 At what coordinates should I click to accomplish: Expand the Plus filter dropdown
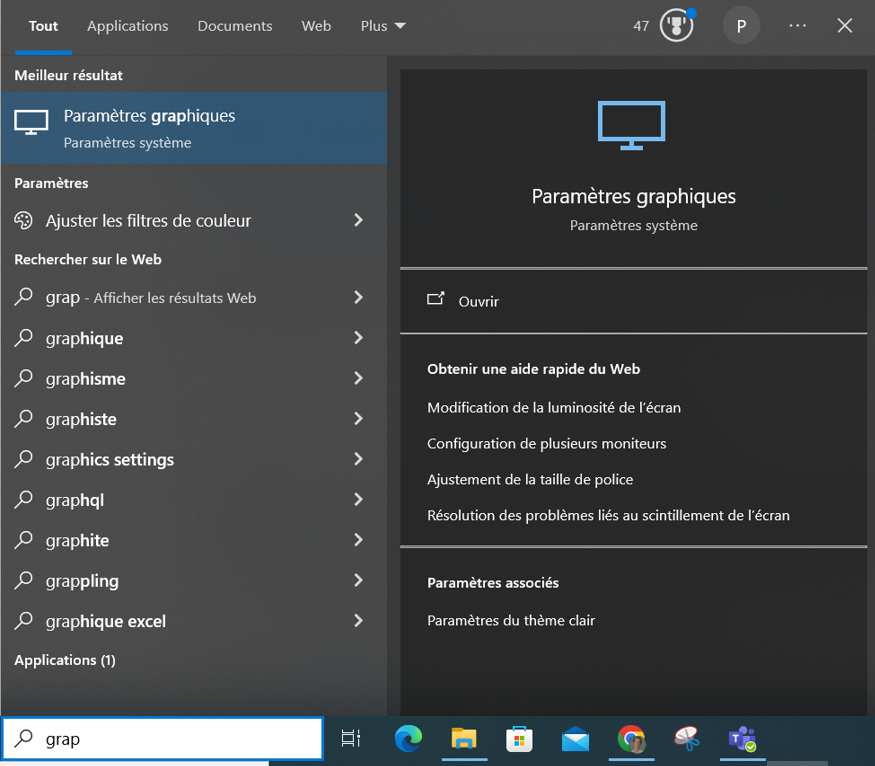coord(383,26)
